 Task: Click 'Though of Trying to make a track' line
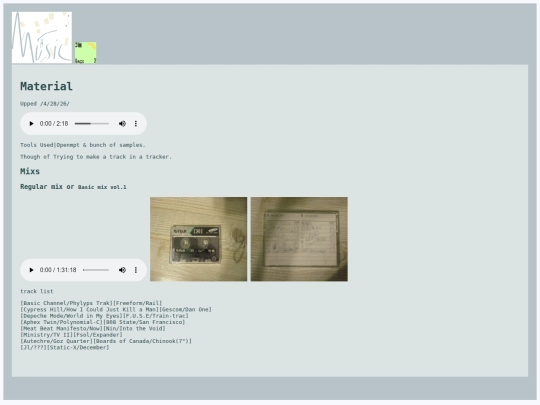click(96, 157)
